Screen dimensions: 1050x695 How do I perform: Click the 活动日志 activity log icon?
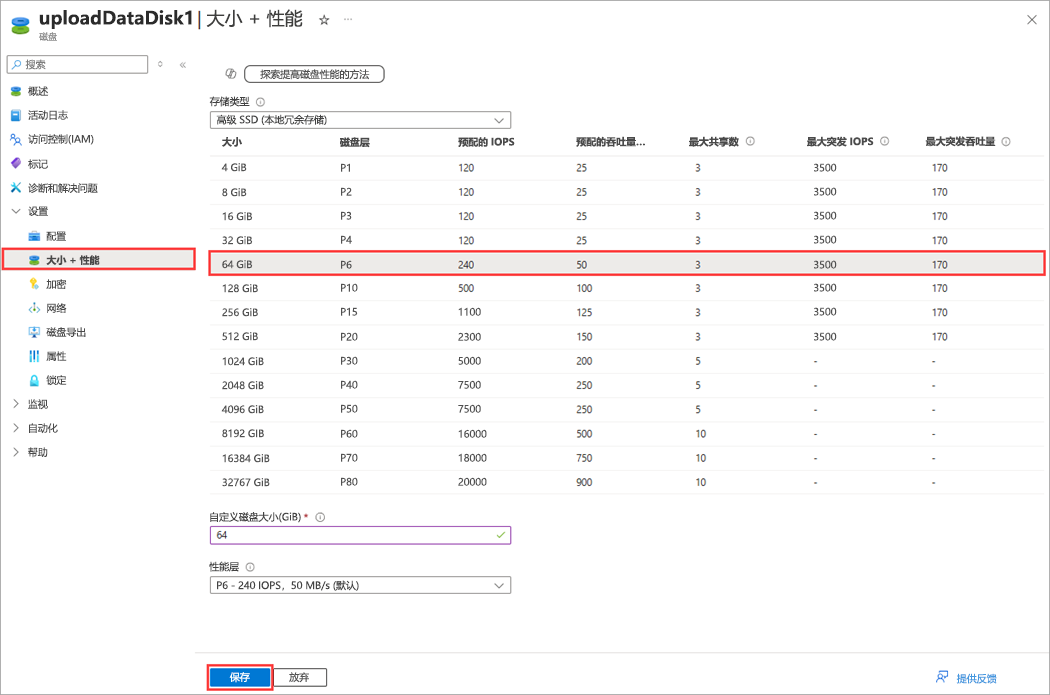coord(16,115)
